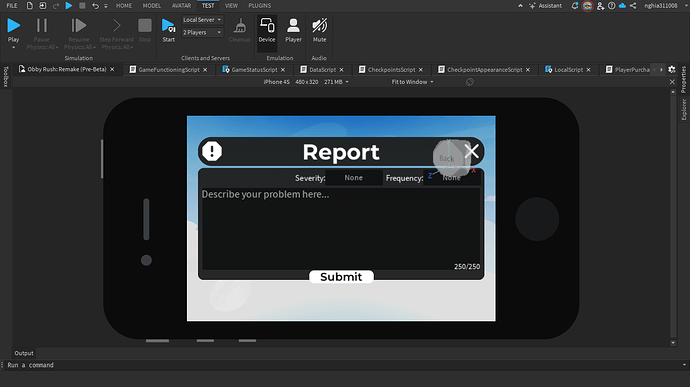The height and width of the screenshot is (387, 690).
Task: Close the DataScript tab
Action: click(341, 70)
